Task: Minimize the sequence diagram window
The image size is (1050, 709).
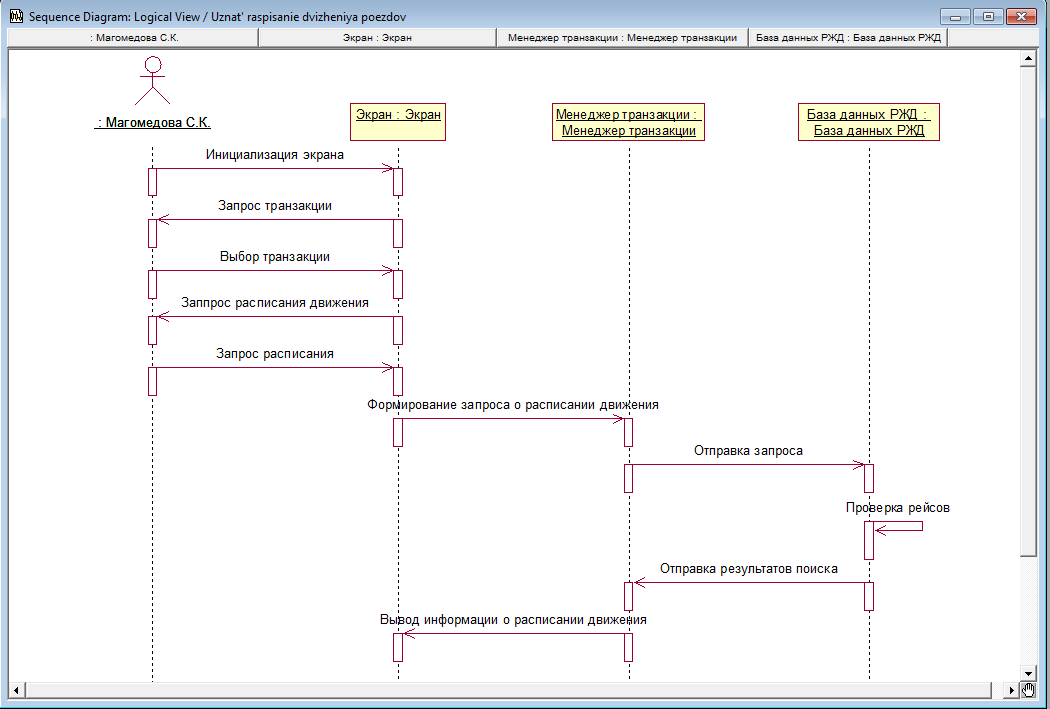Action: (955, 17)
